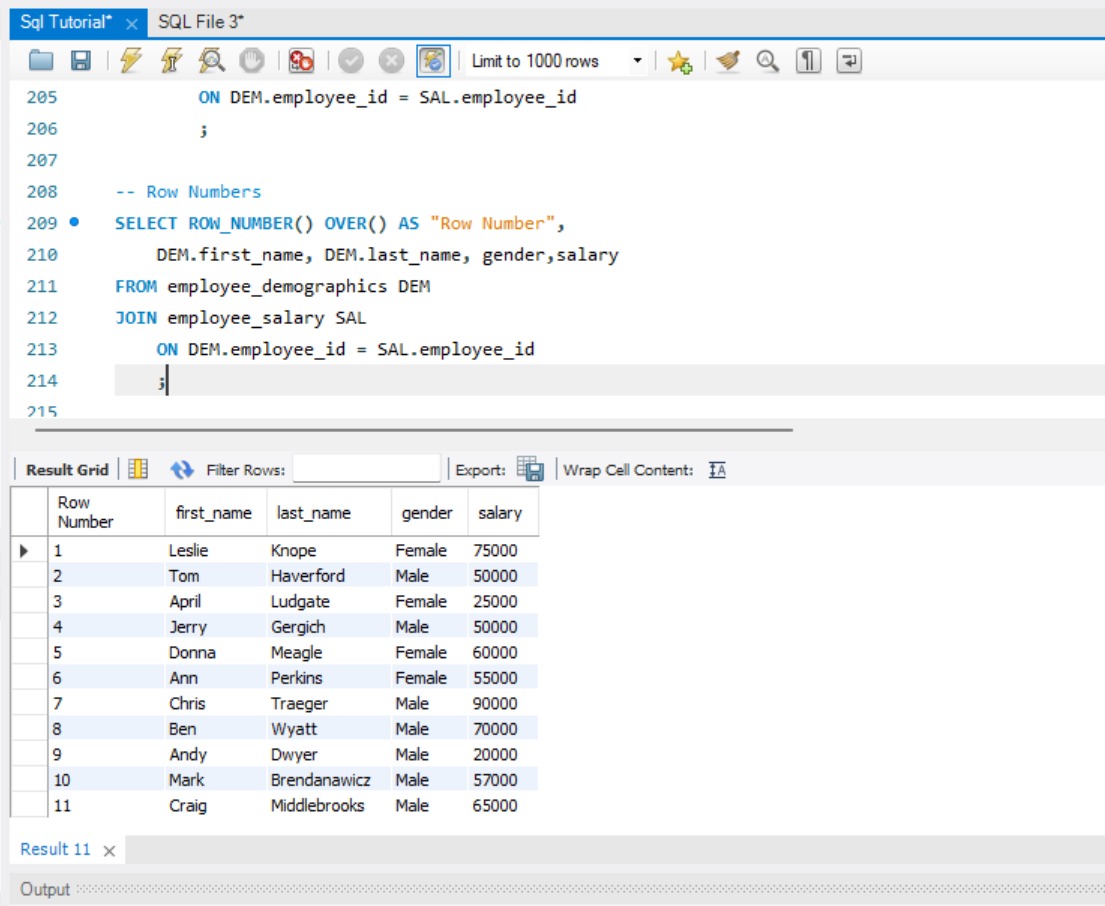Sort by gender column header
Image resolution: width=1105 pixels, height=906 pixels.
[429, 512]
